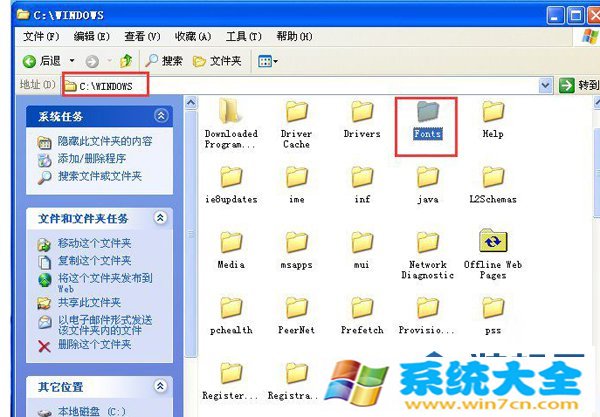This screenshot has height=417, width=600.
Task: Open the 帮助(H) menu
Action: tap(294, 36)
